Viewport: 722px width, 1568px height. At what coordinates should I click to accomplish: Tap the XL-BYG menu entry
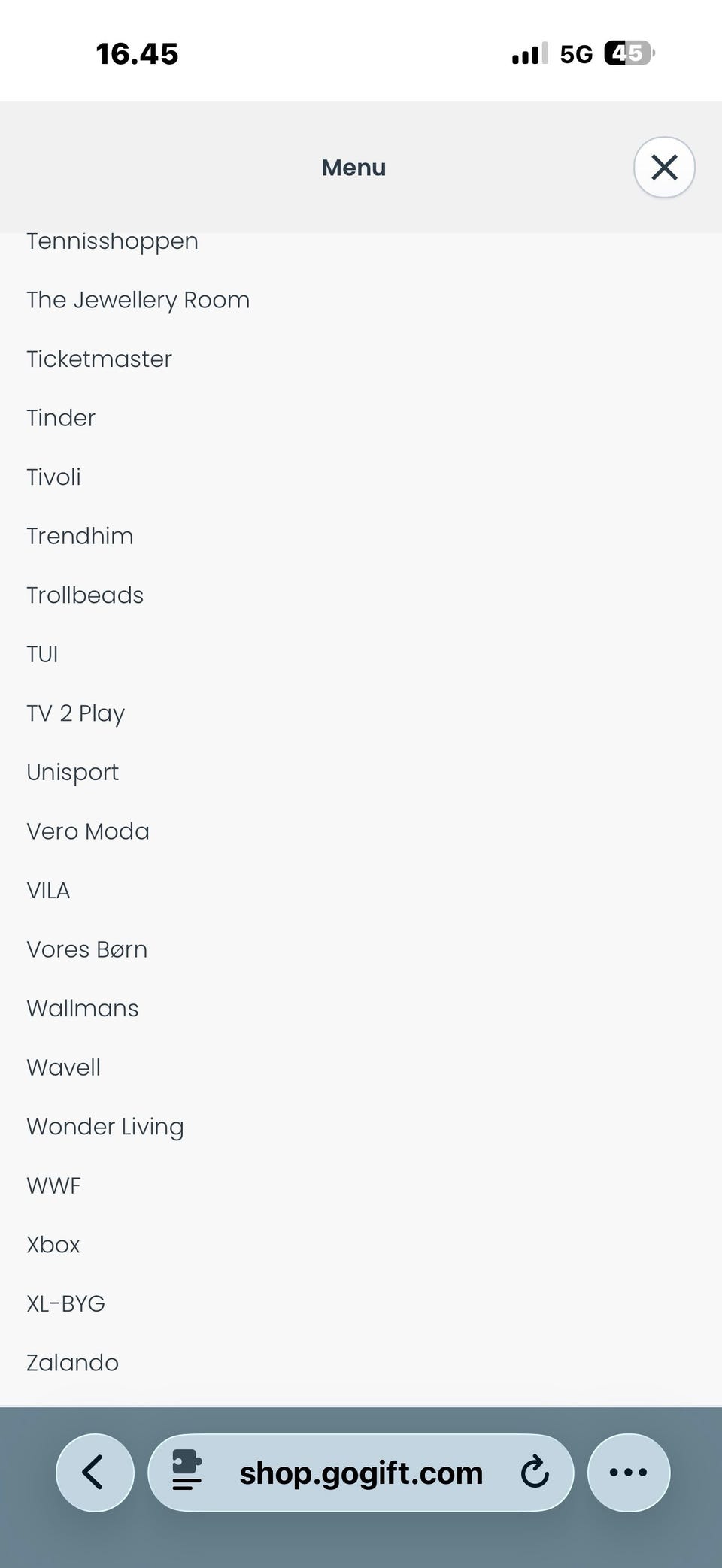tap(65, 1303)
